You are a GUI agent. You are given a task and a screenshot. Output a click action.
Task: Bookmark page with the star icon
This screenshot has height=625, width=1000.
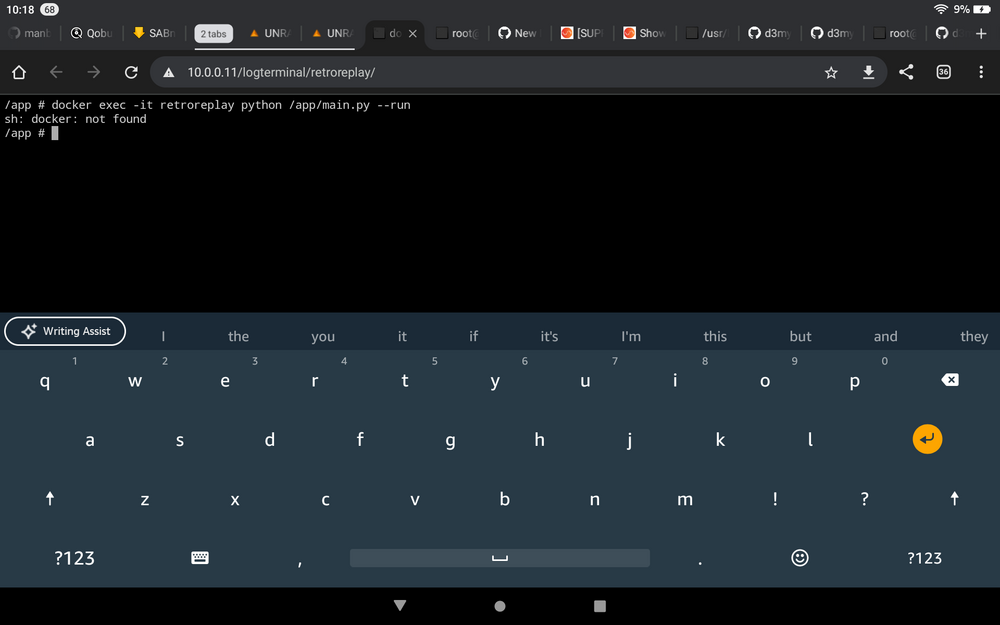pos(831,73)
